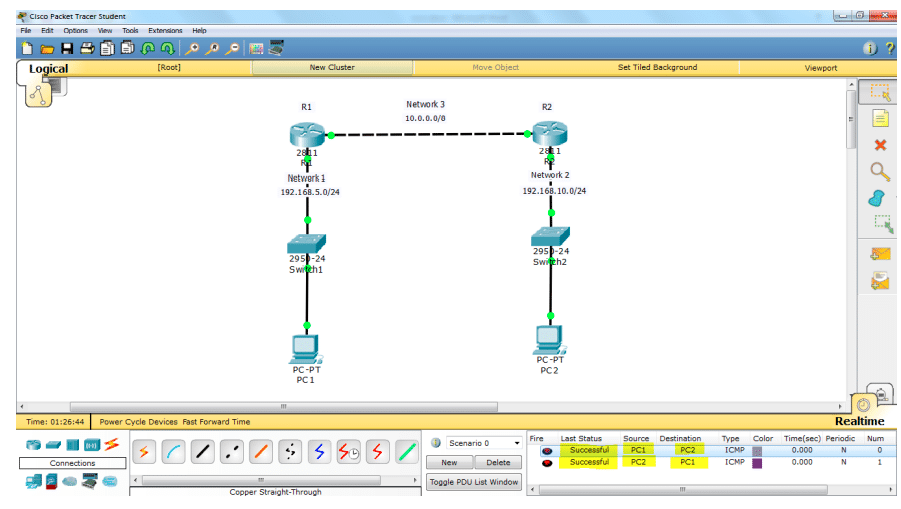The image size is (901, 509).
Task: Zoom in with the plus magnifier icon
Action: pos(192,48)
